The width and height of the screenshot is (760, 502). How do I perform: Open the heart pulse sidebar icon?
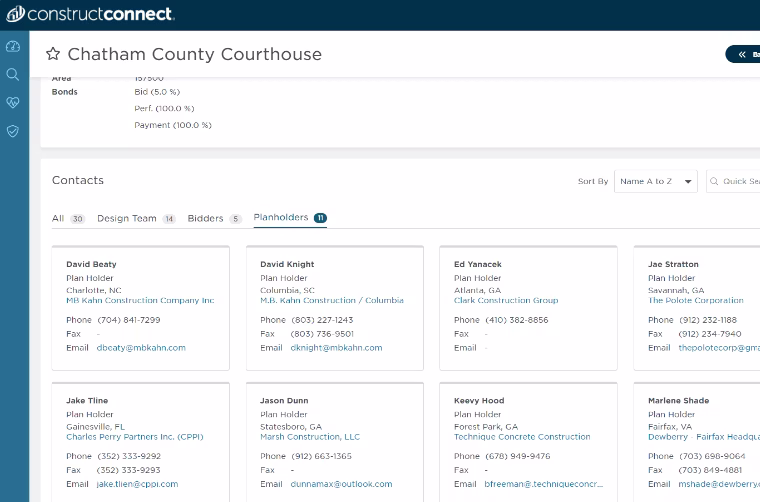(x=13, y=102)
